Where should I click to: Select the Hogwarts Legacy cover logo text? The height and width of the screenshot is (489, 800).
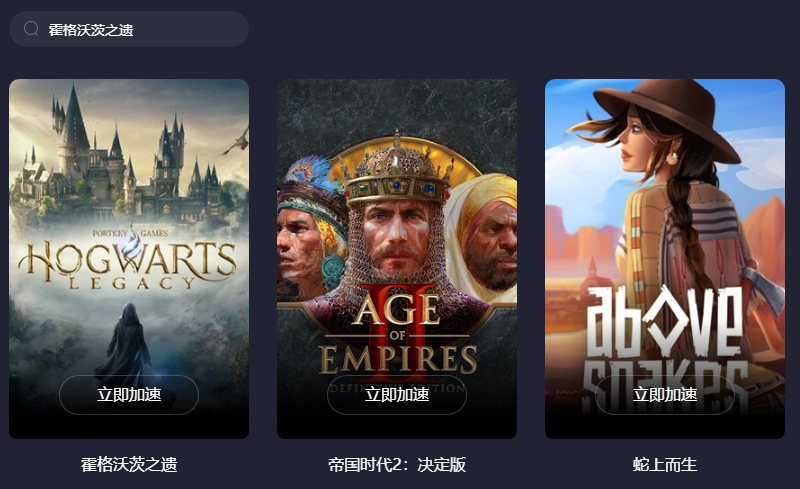point(128,264)
